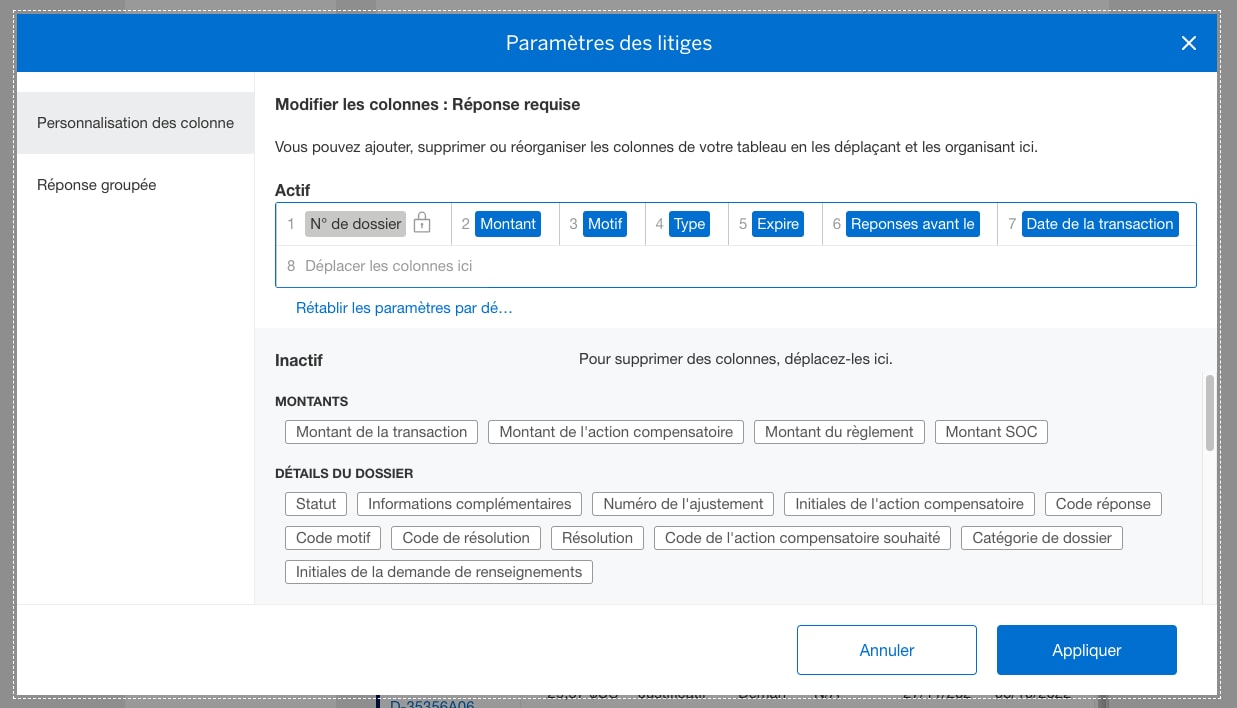Click the inactive Montant SOC chip
Viewport: 1237px width, 708px height.
pos(991,432)
